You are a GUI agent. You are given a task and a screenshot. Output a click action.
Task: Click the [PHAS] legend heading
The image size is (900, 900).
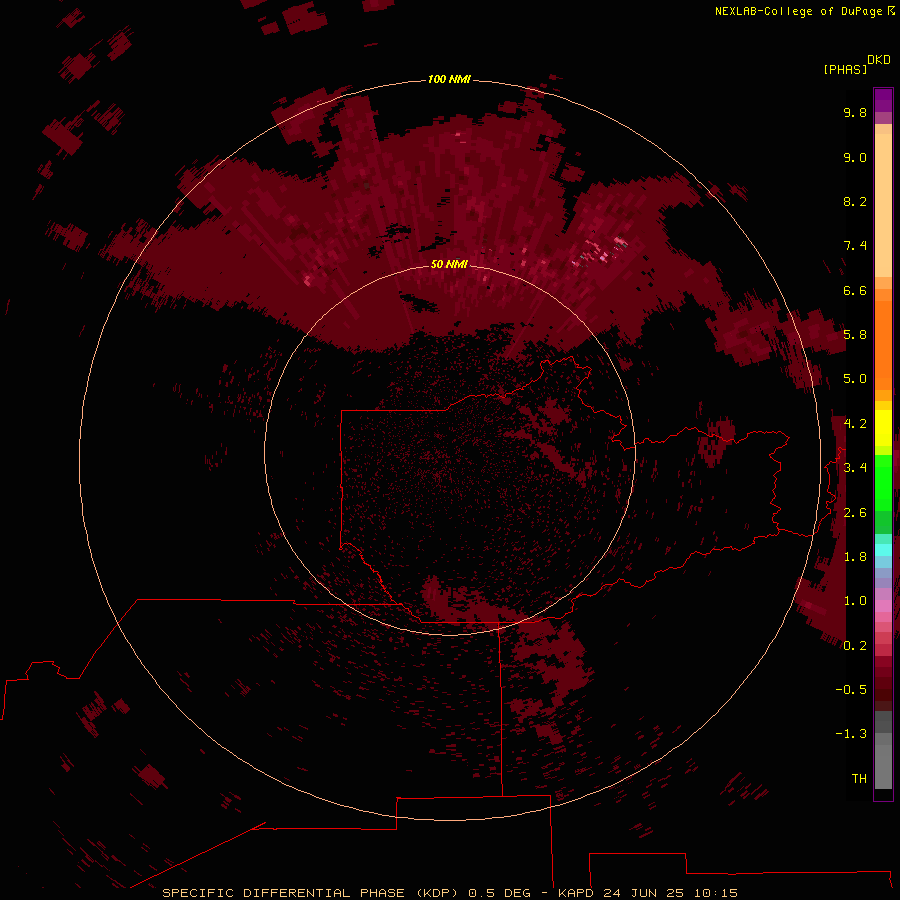(x=845, y=69)
